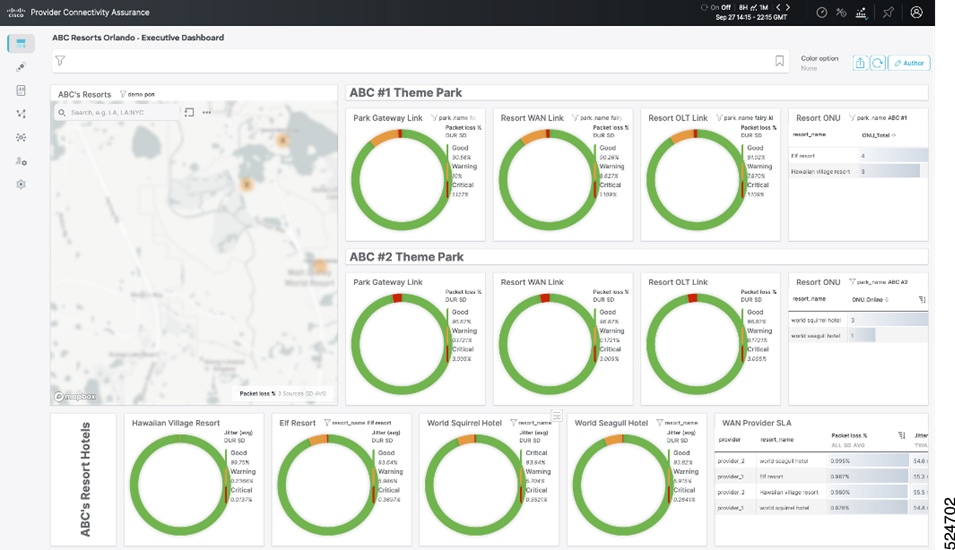
Task: Click the filter icon on ABC #2 Resort ONU
Action: pyautogui.click(x=852, y=282)
